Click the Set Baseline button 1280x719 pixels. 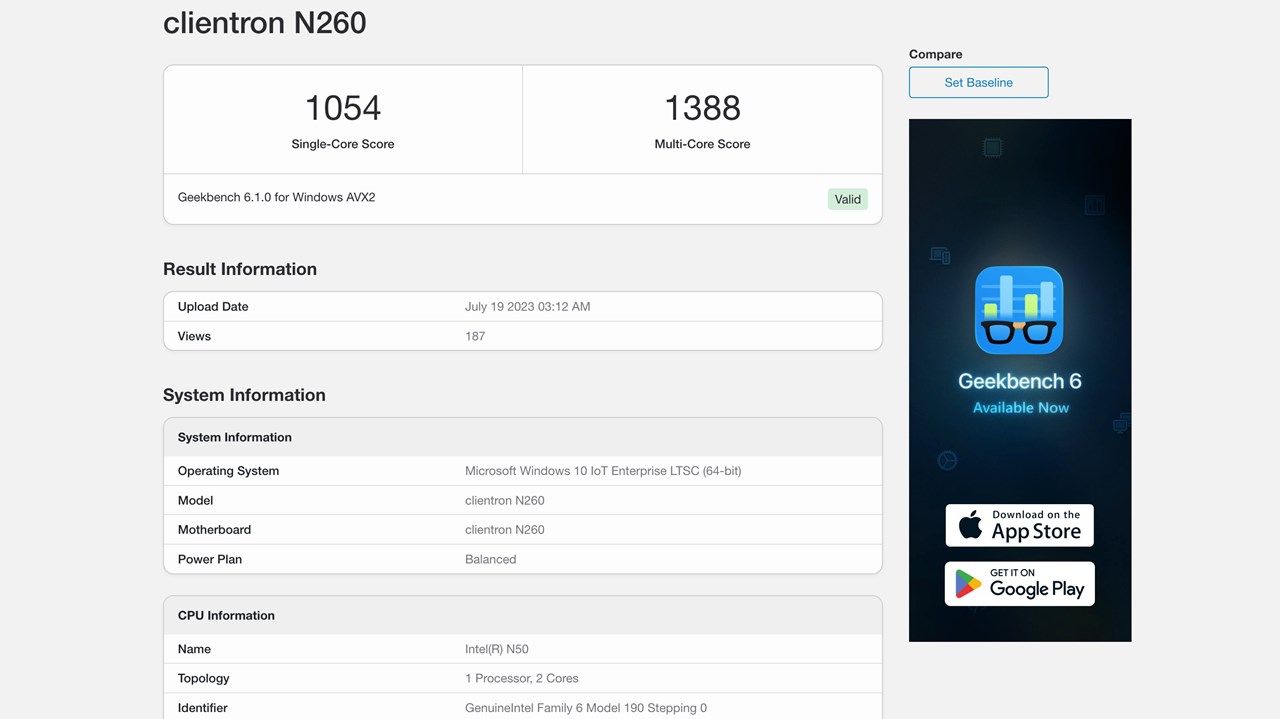point(978,82)
